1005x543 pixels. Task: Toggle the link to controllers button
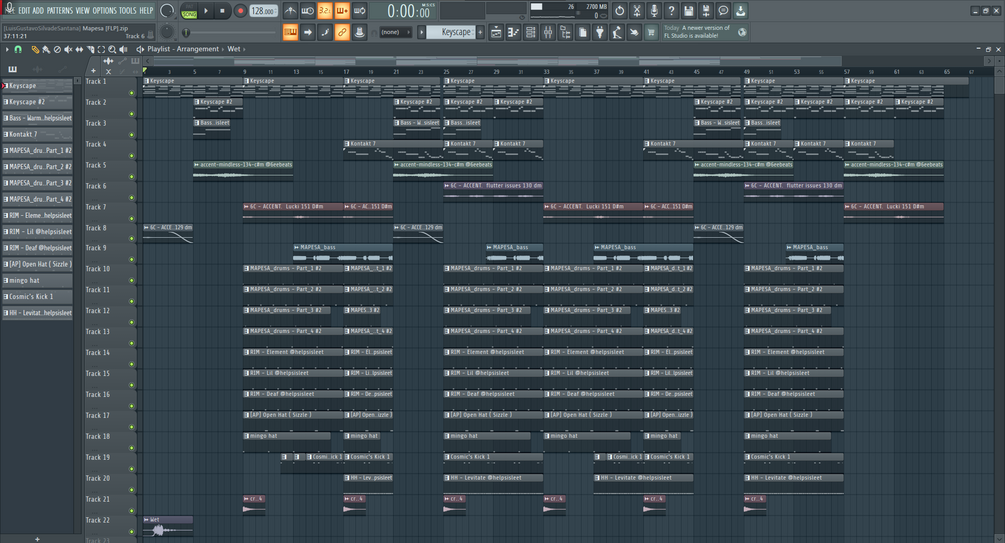[342, 32]
